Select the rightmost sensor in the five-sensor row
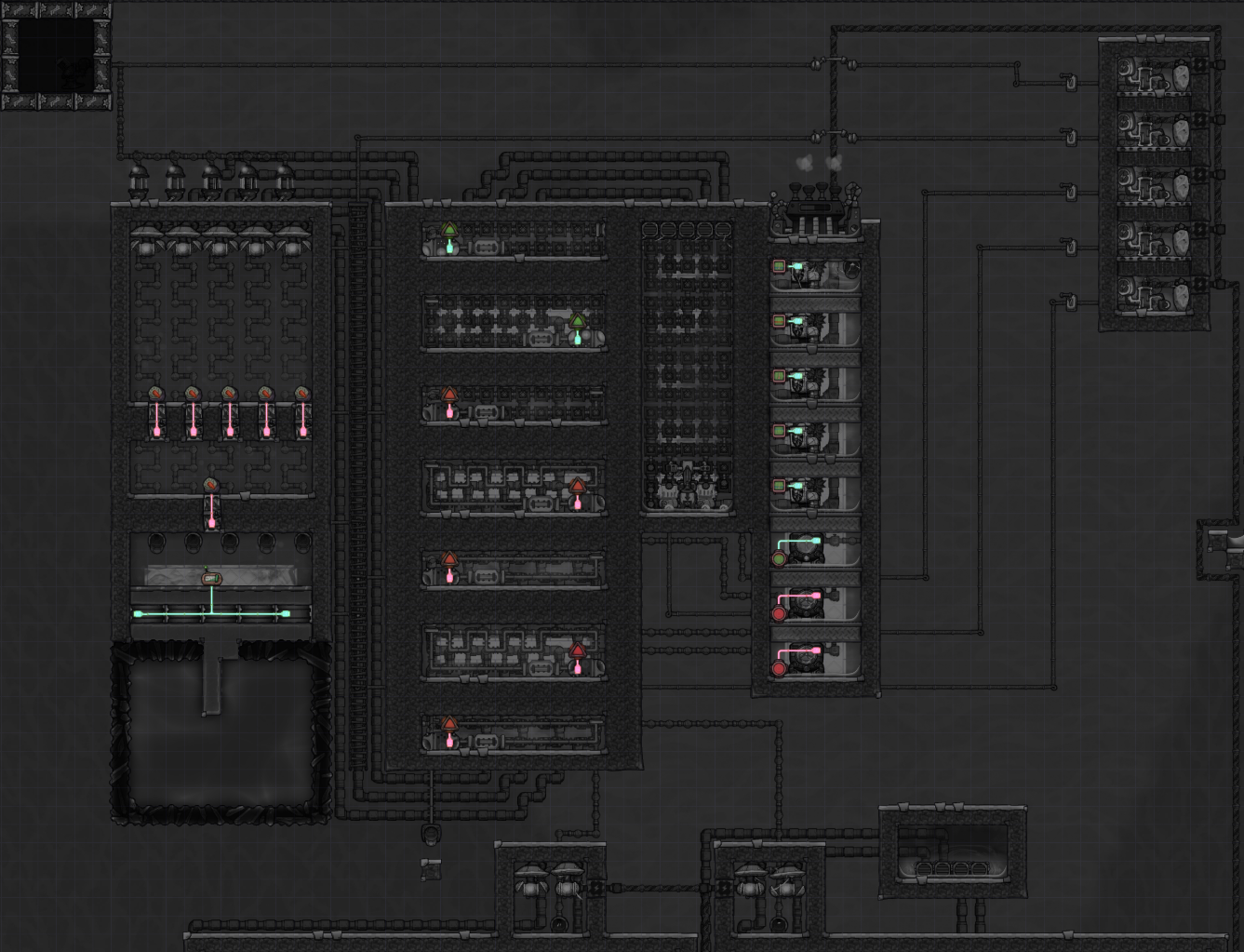1244x952 pixels. [302, 394]
